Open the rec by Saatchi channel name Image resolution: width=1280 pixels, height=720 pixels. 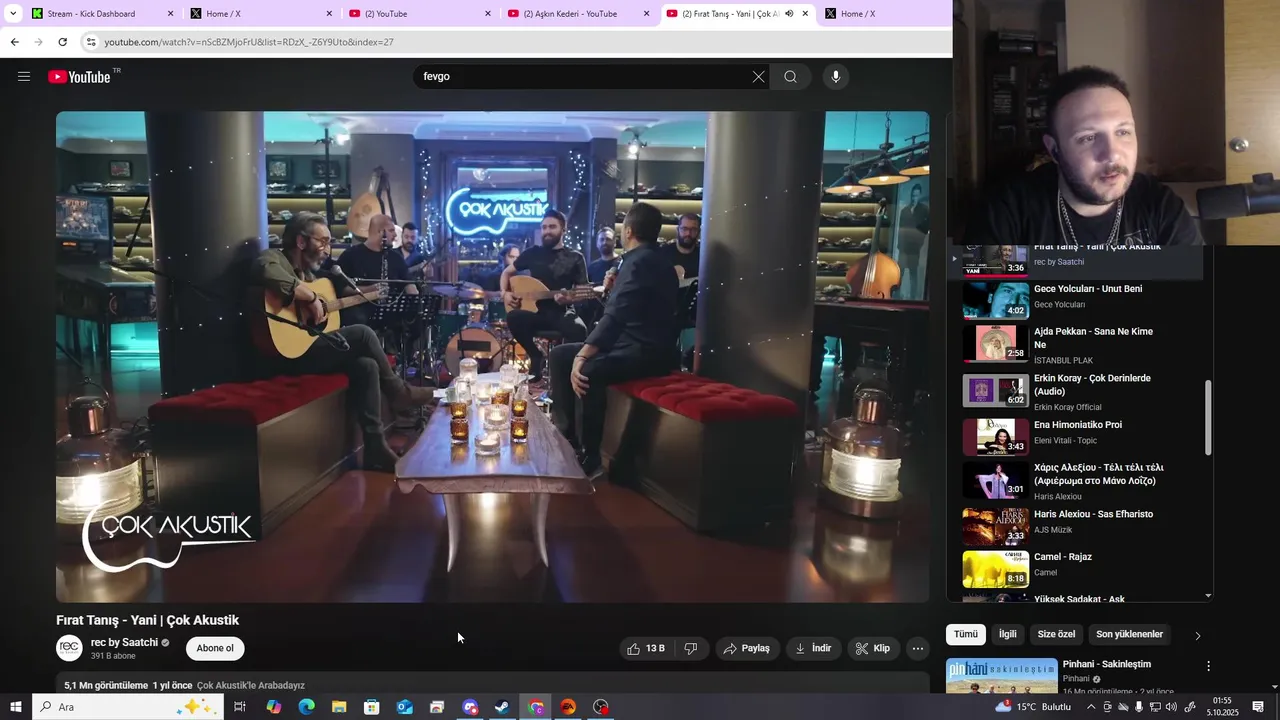(x=124, y=642)
